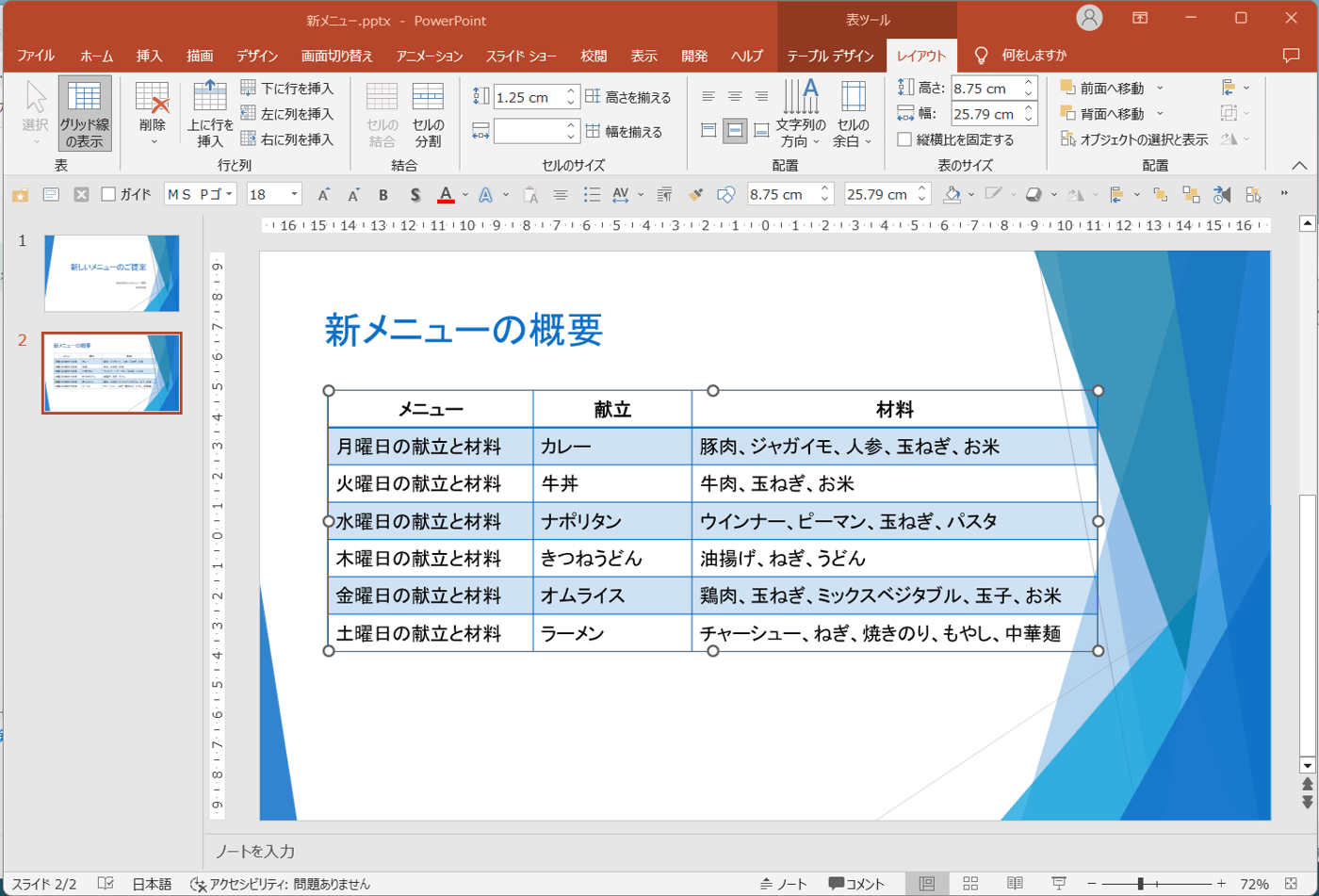Click the 高さを揃える distribute rows button
1319x896 pixels.
coord(628,97)
